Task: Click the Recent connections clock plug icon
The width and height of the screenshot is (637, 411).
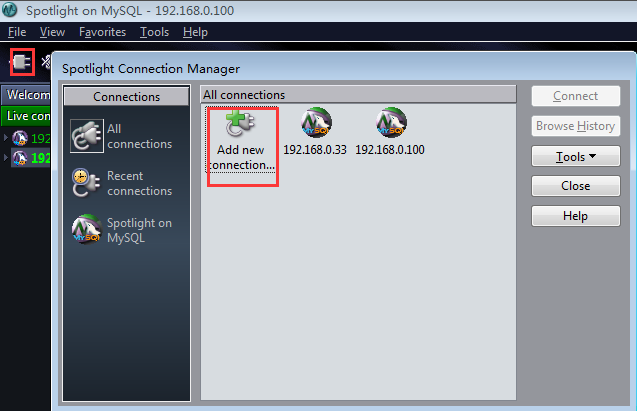Action: pos(86,183)
